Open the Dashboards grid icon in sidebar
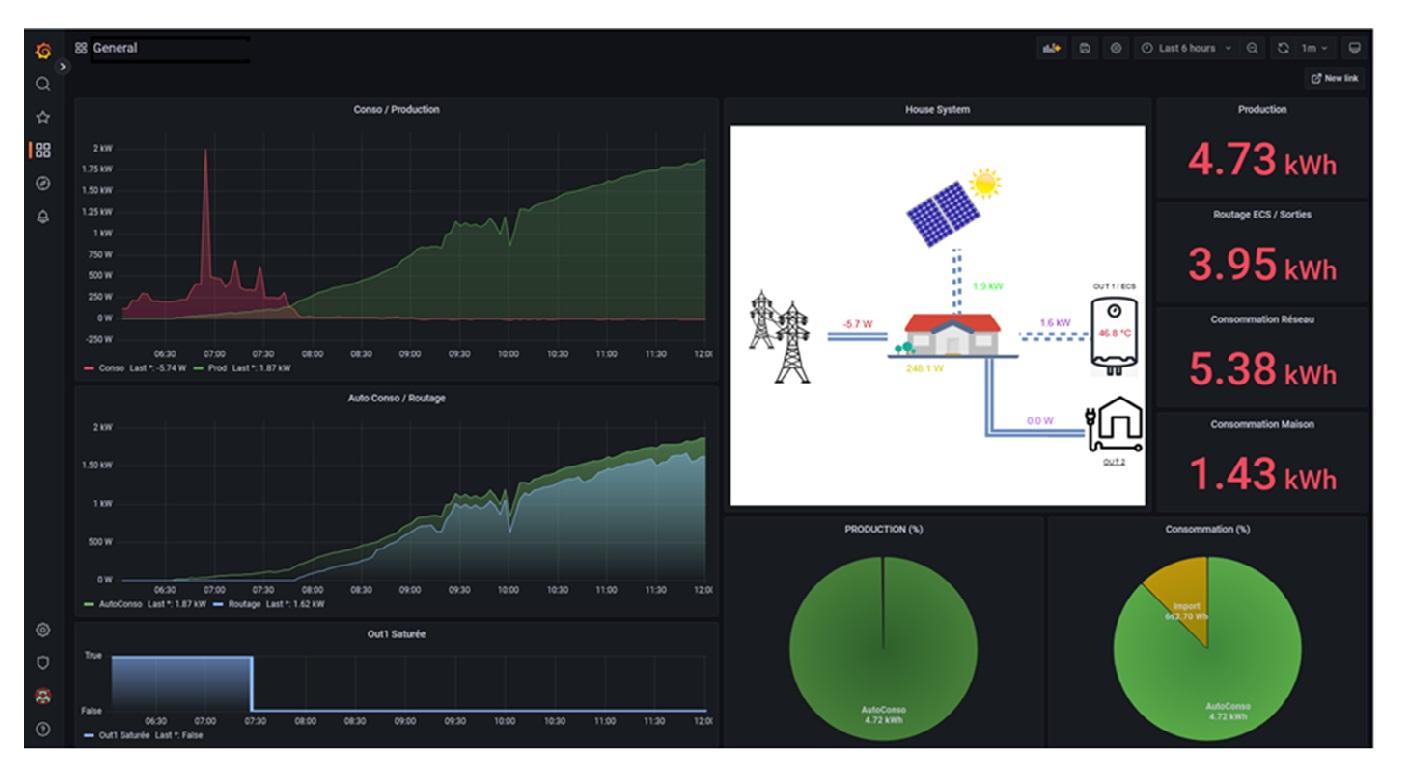Image resolution: width=1406 pixels, height=772 pixels. point(43,150)
